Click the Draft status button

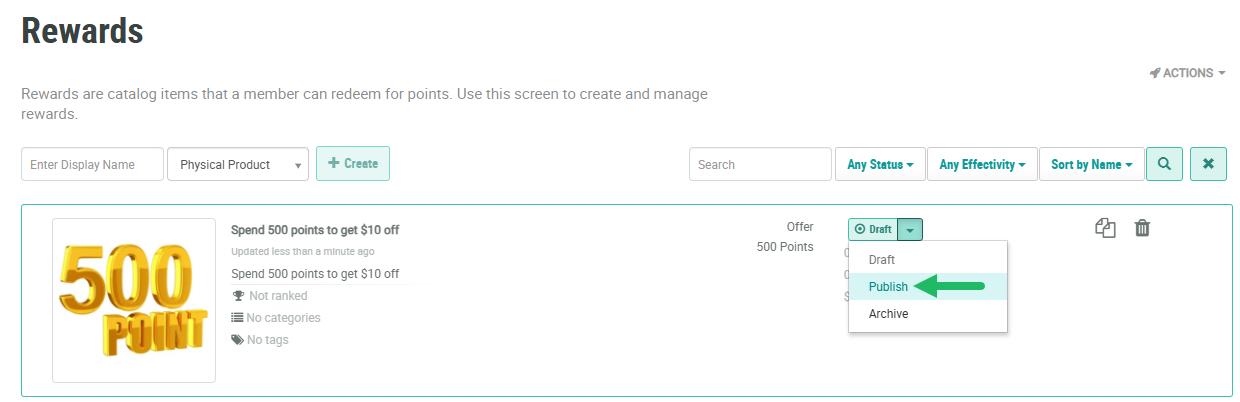click(873, 230)
